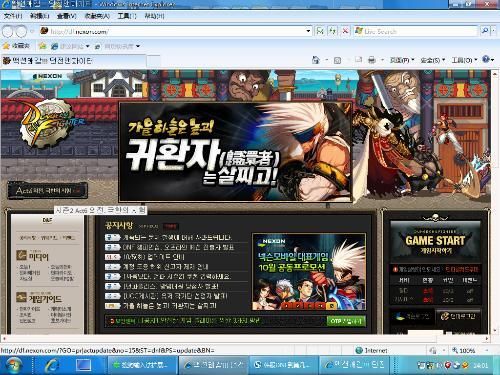Select the Dungeon Fighter browser tab
This screenshot has width=500, height=375.
(73, 61)
